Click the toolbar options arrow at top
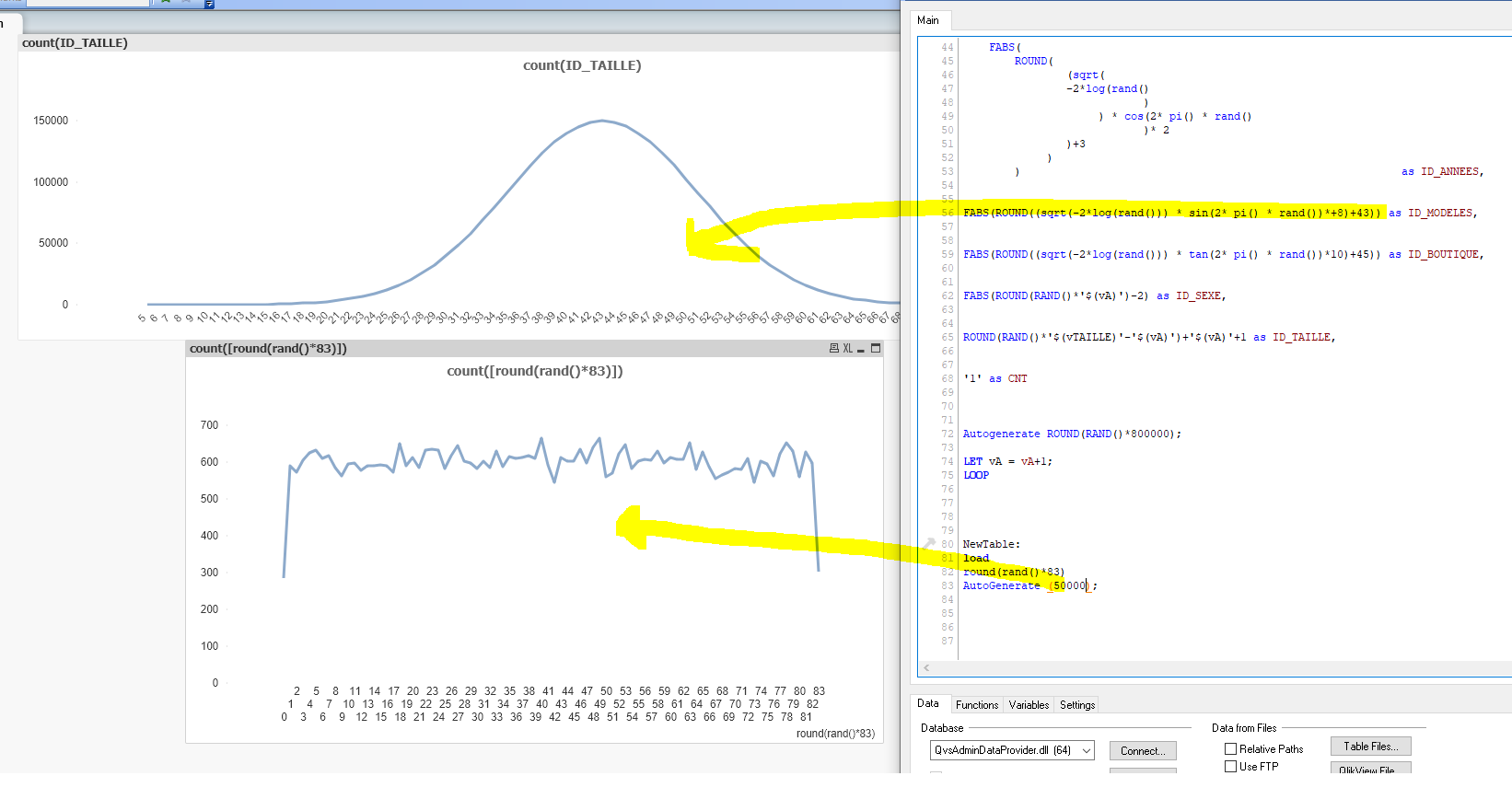Viewport: 1512px width, 799px height. click(209, 4)
